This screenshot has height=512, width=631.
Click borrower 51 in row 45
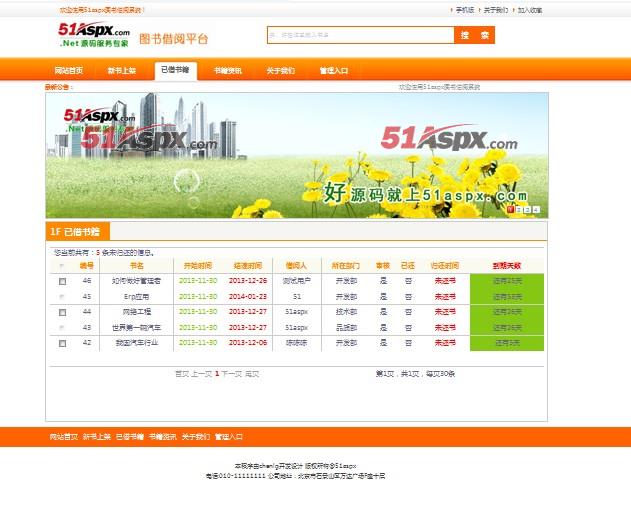297,297
